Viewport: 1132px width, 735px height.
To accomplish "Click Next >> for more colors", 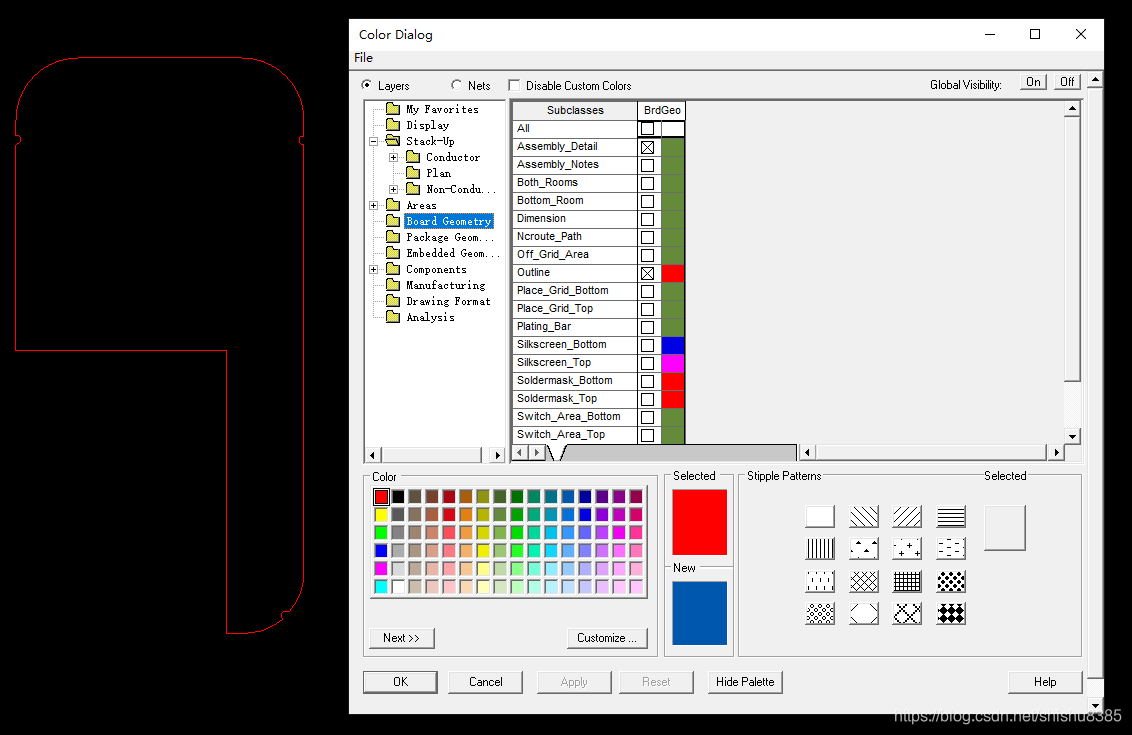I will (401, 638).
